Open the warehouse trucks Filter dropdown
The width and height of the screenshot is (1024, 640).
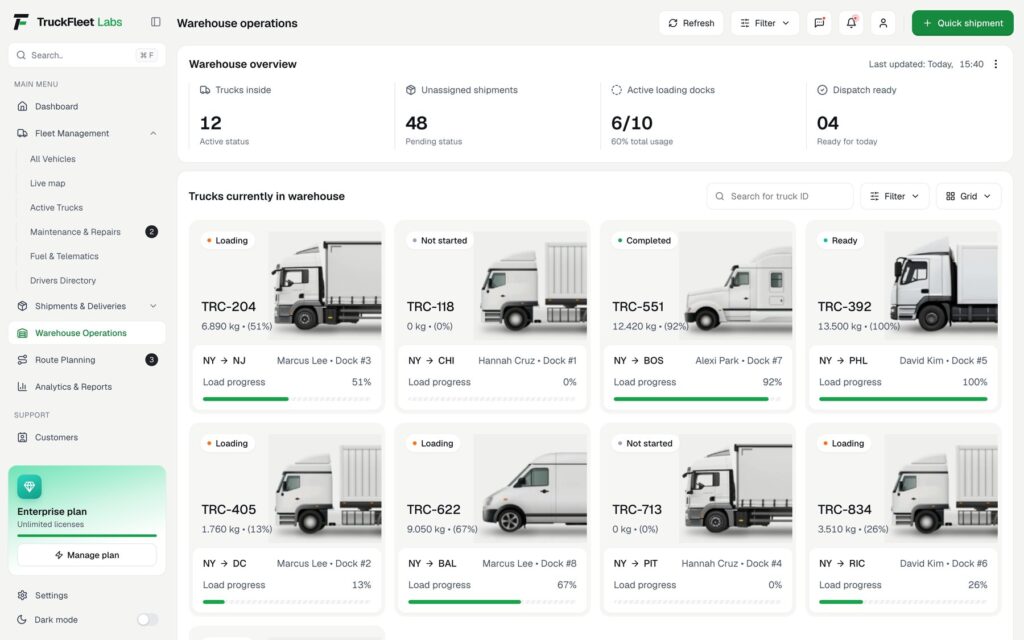pos(895,197)
